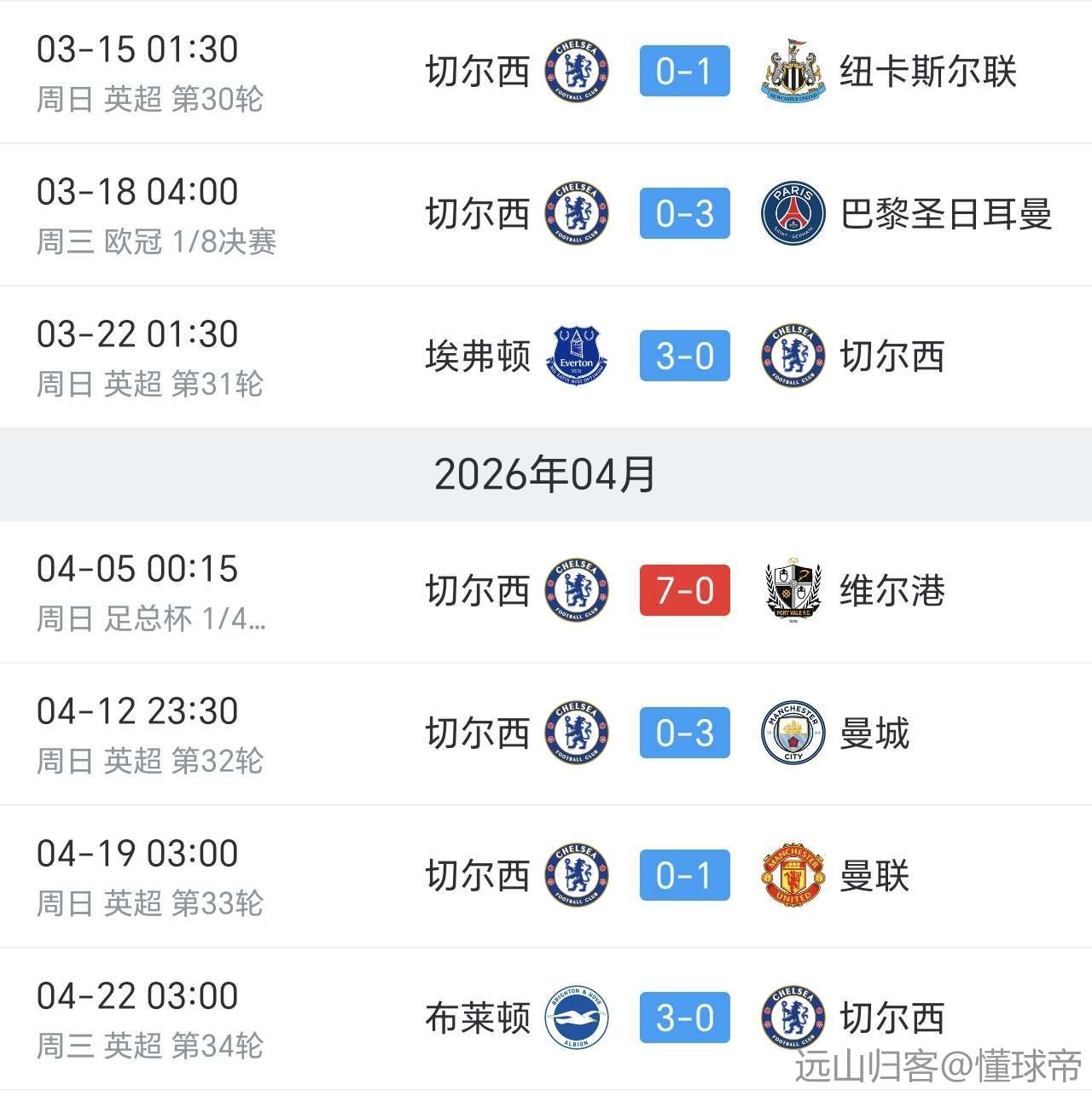The height and width of the screenshot is (1096, 1092).
Task: Open the 维尔港 team name
Action: click(892, 590)
